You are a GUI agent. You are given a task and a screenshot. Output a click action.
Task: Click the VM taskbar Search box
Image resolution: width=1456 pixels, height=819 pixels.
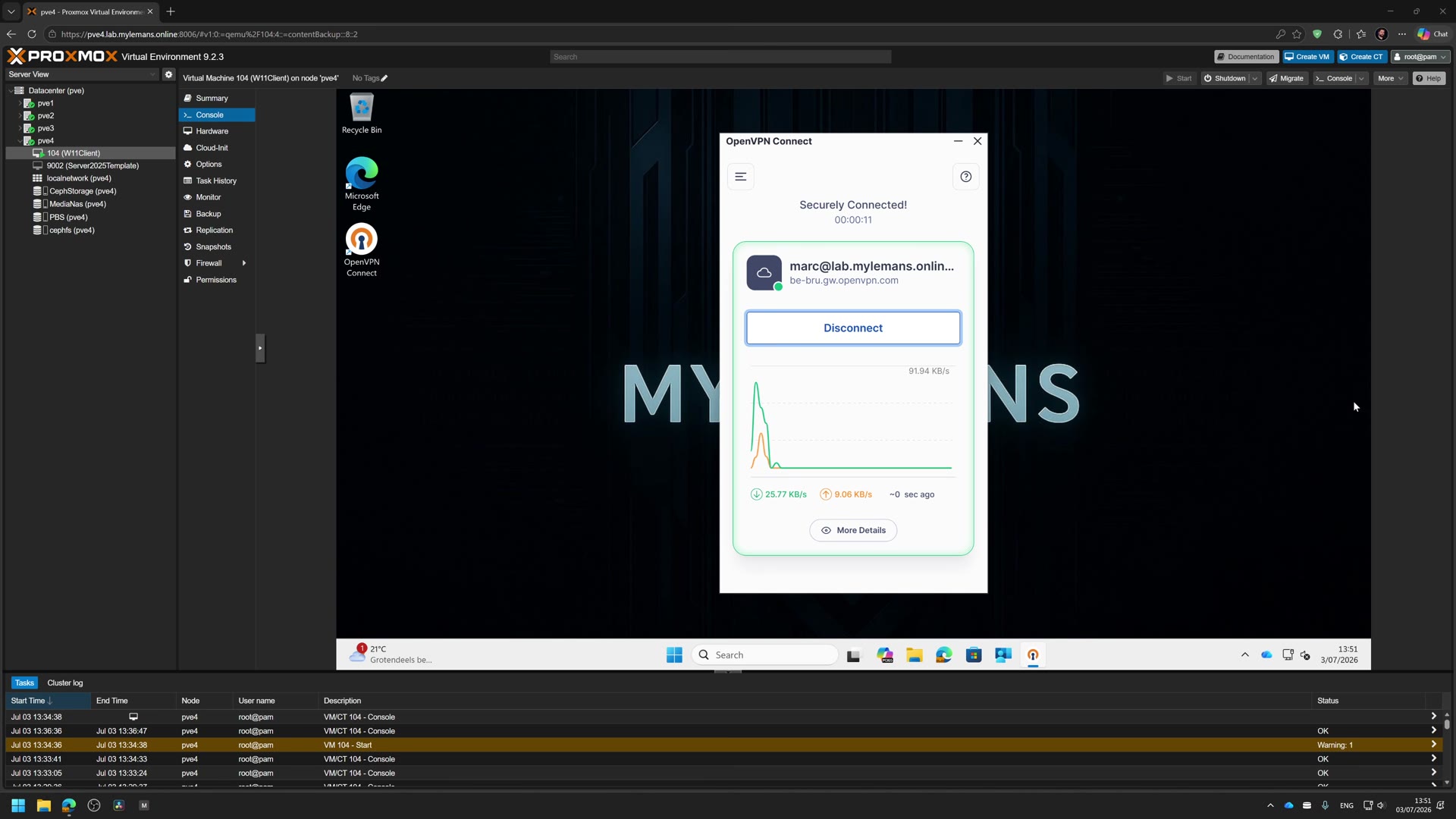point(765,655)
